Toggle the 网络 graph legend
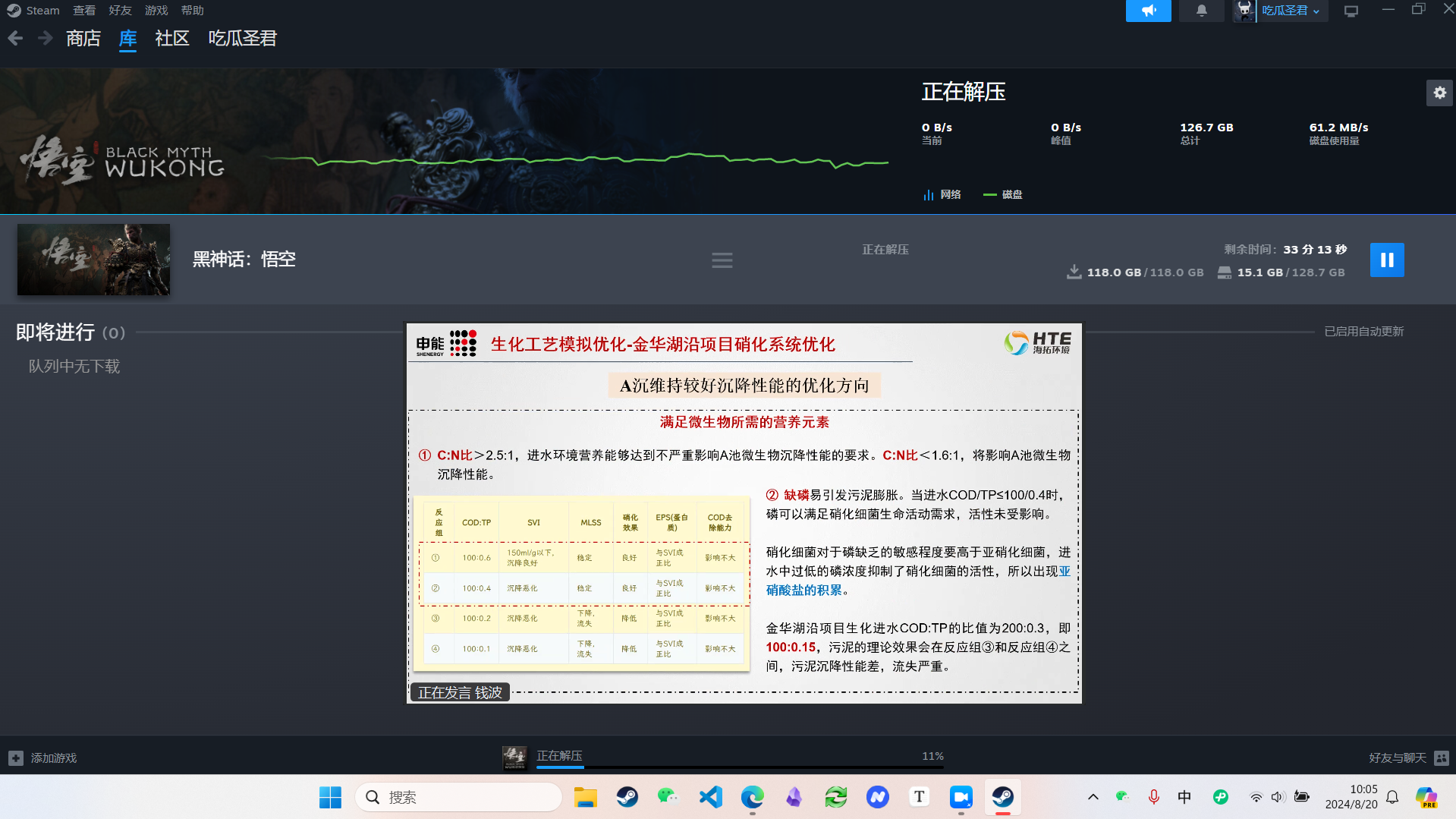Viewport: 1456px width, 819px height. 942,194
